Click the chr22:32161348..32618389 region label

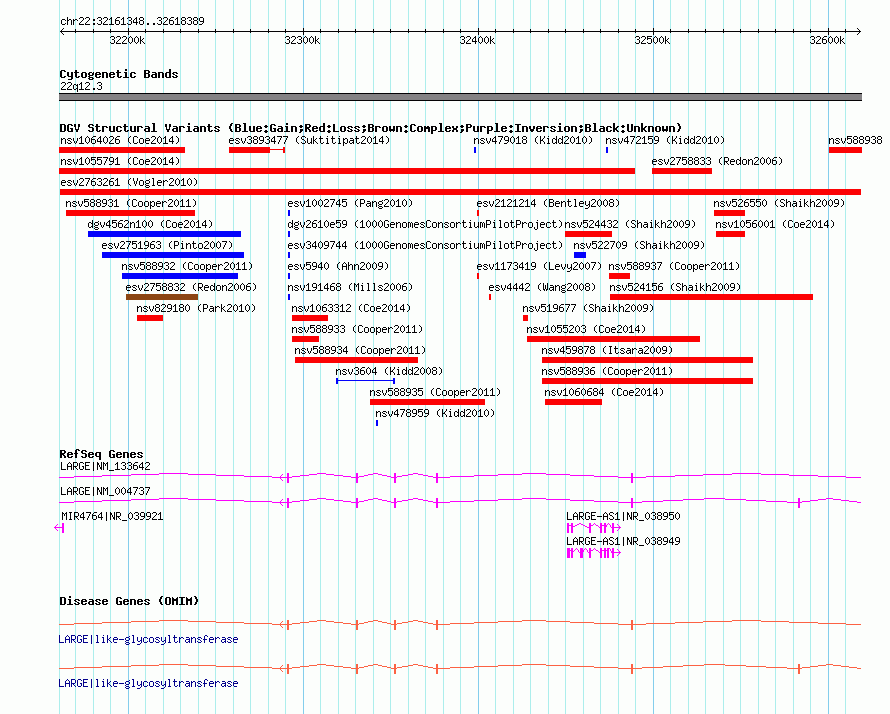(132, 21)
